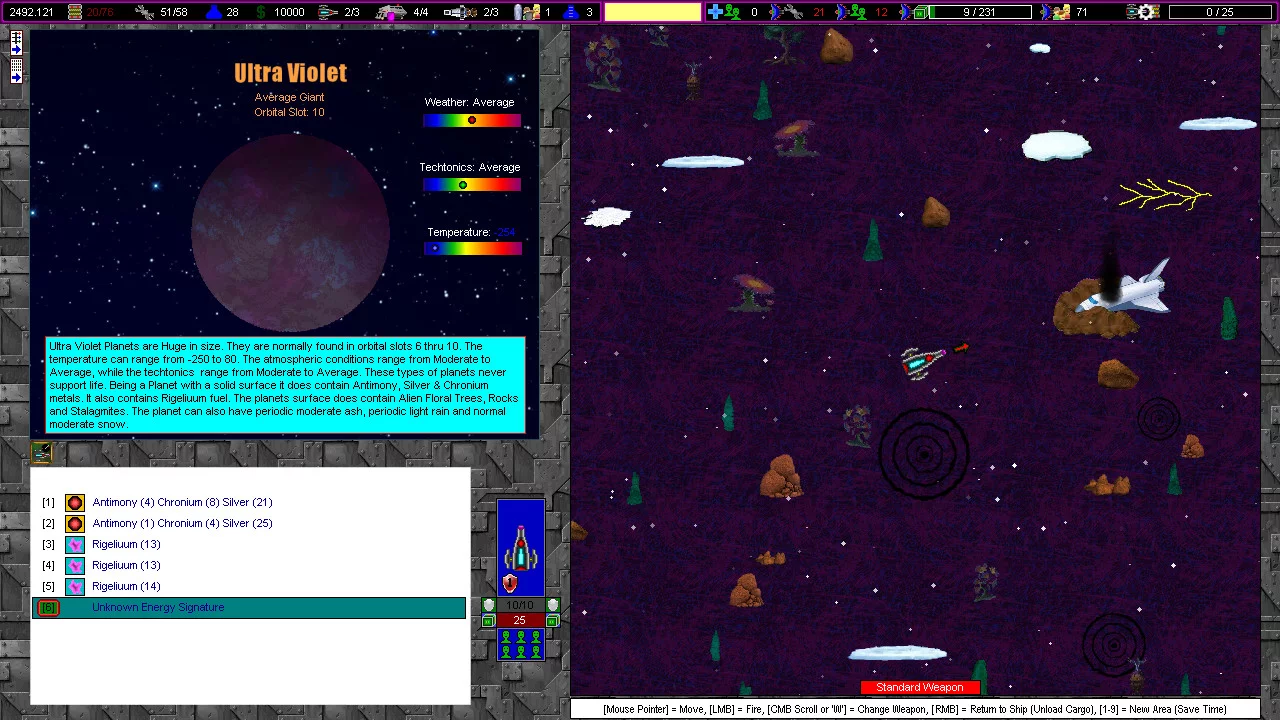Click the blue arrow panel icon at top left

16,43
